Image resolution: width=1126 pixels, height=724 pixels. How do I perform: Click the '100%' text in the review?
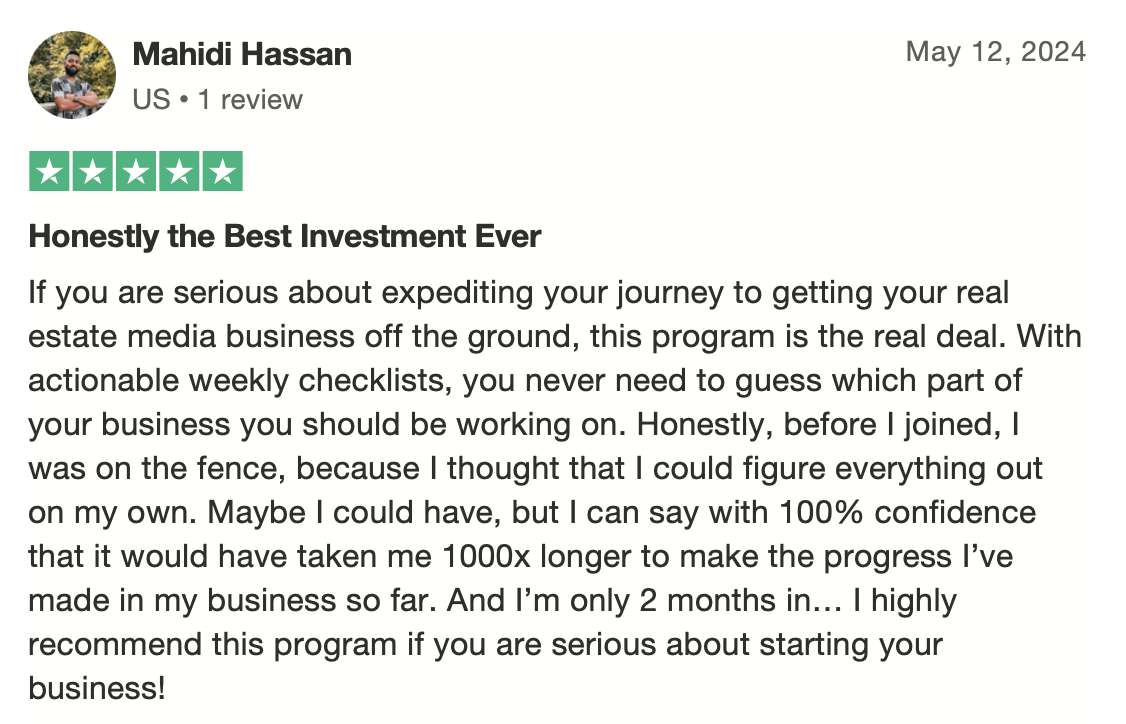pos(822,512)
